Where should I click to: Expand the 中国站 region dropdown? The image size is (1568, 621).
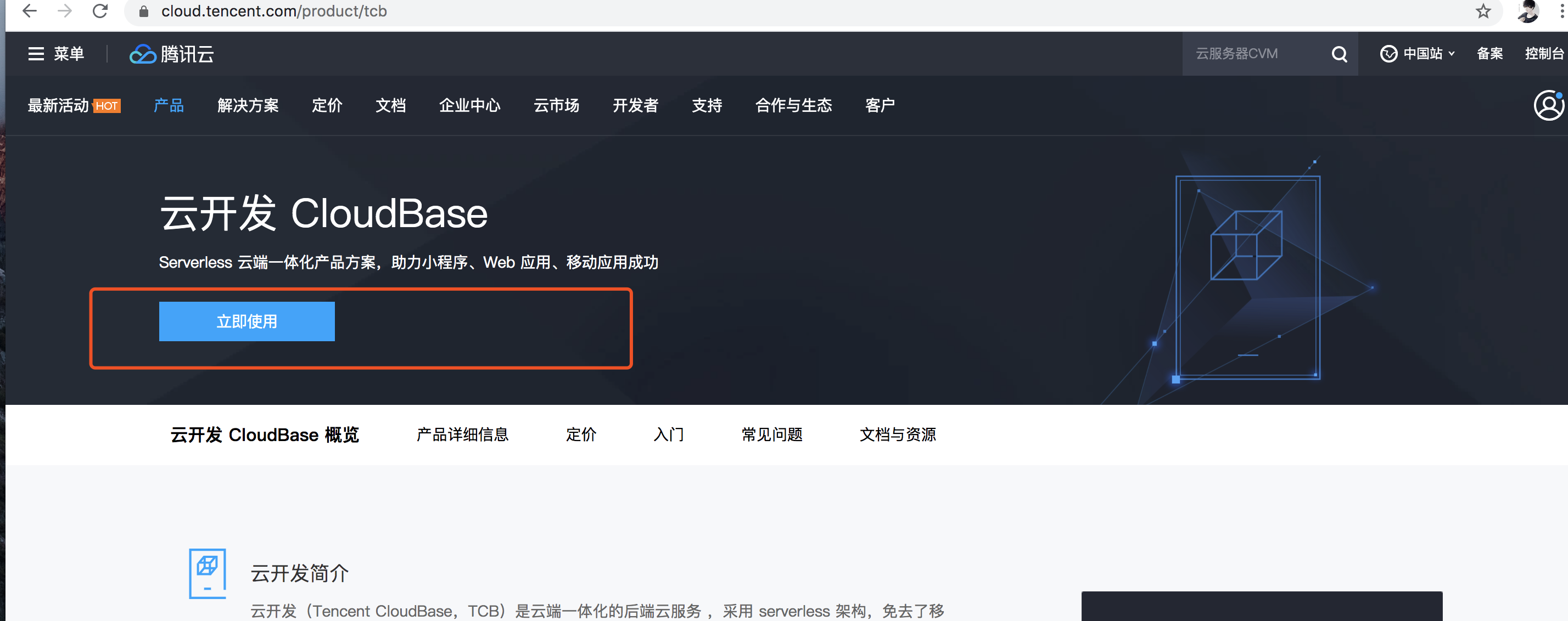pos(1427,54)
